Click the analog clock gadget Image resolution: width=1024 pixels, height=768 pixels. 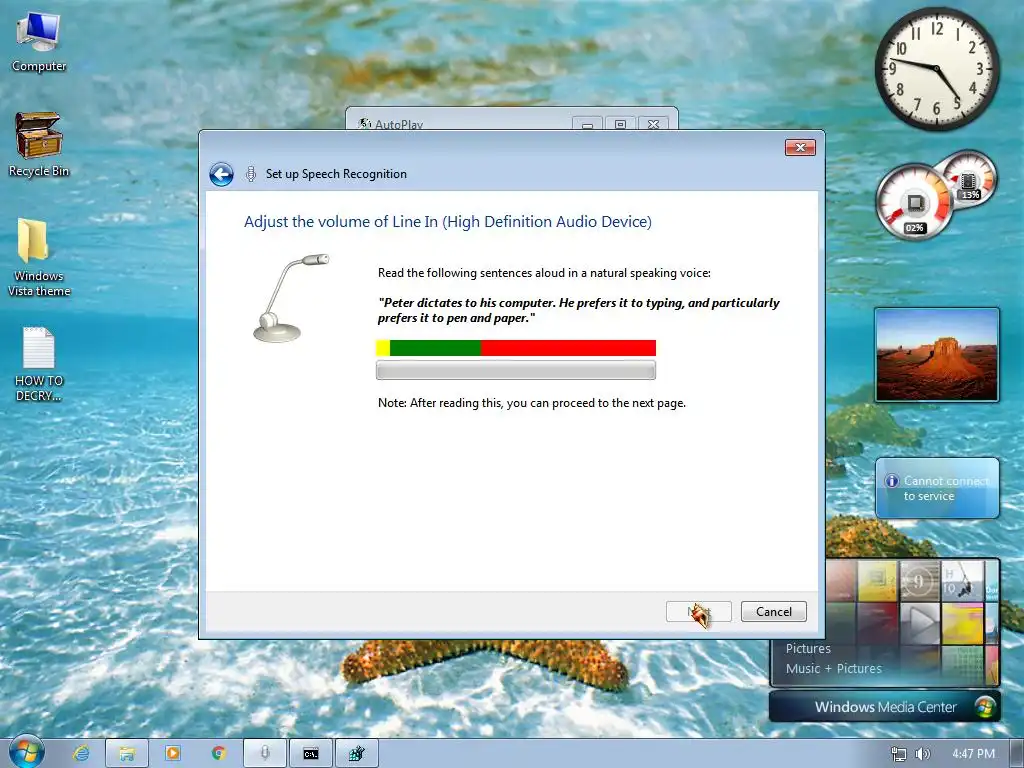936,69
